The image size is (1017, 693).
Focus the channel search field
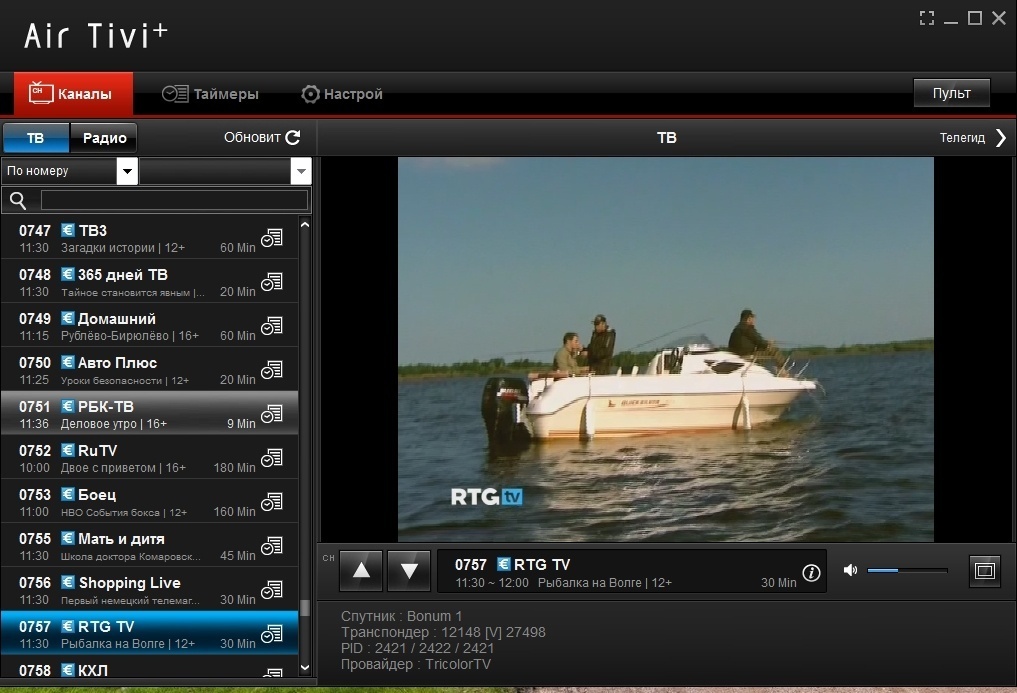pos(174,201)
